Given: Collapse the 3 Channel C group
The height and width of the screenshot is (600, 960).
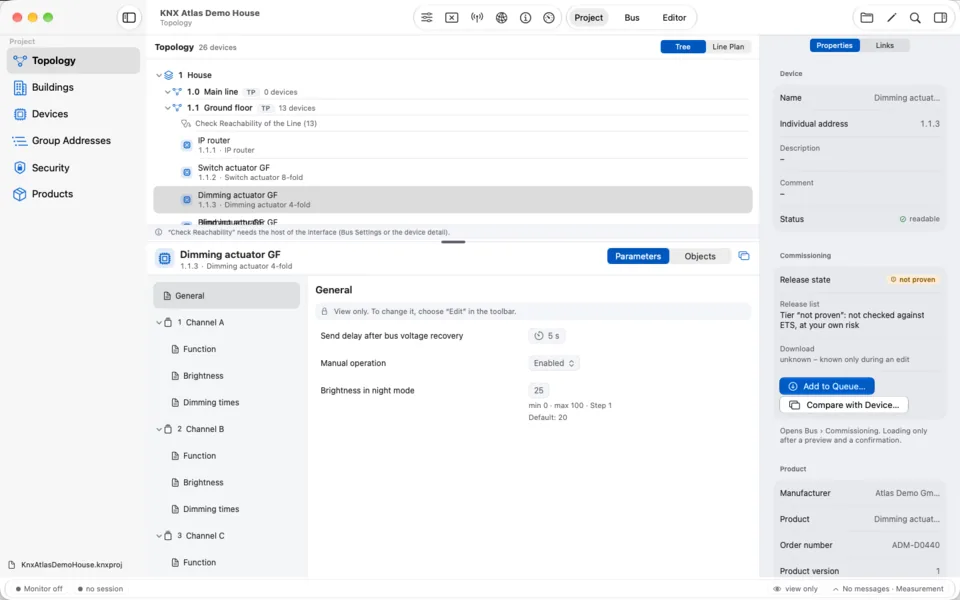Looking at the screenshot, I should point(159,536).
